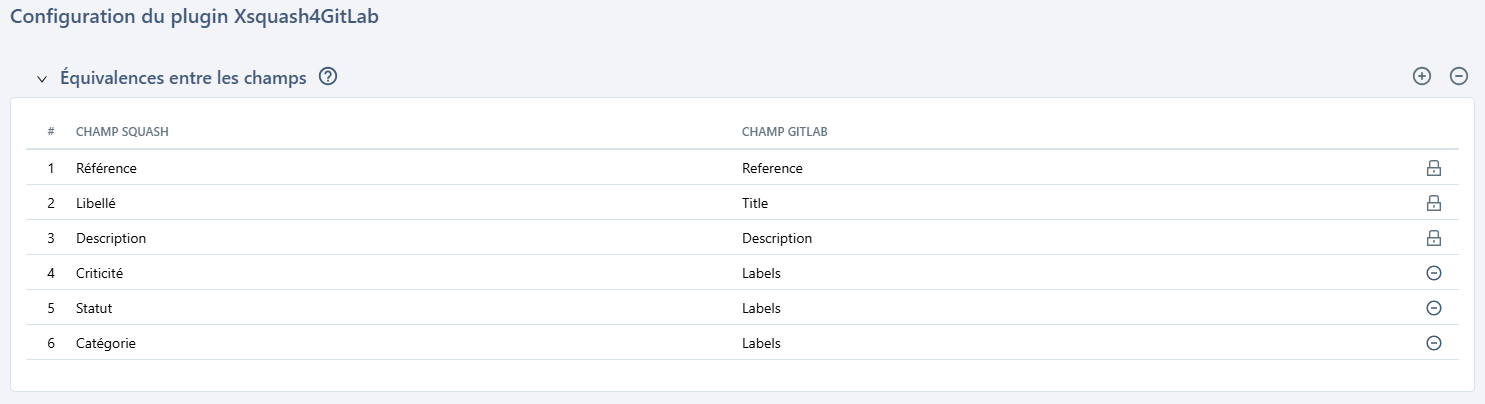
Task: Click the Labels value for Catégorie
Action: coord(761,343)
